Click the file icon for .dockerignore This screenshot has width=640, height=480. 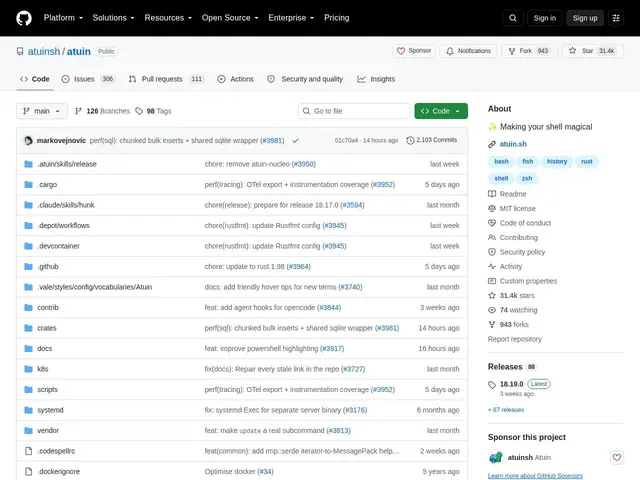(28, 471)
